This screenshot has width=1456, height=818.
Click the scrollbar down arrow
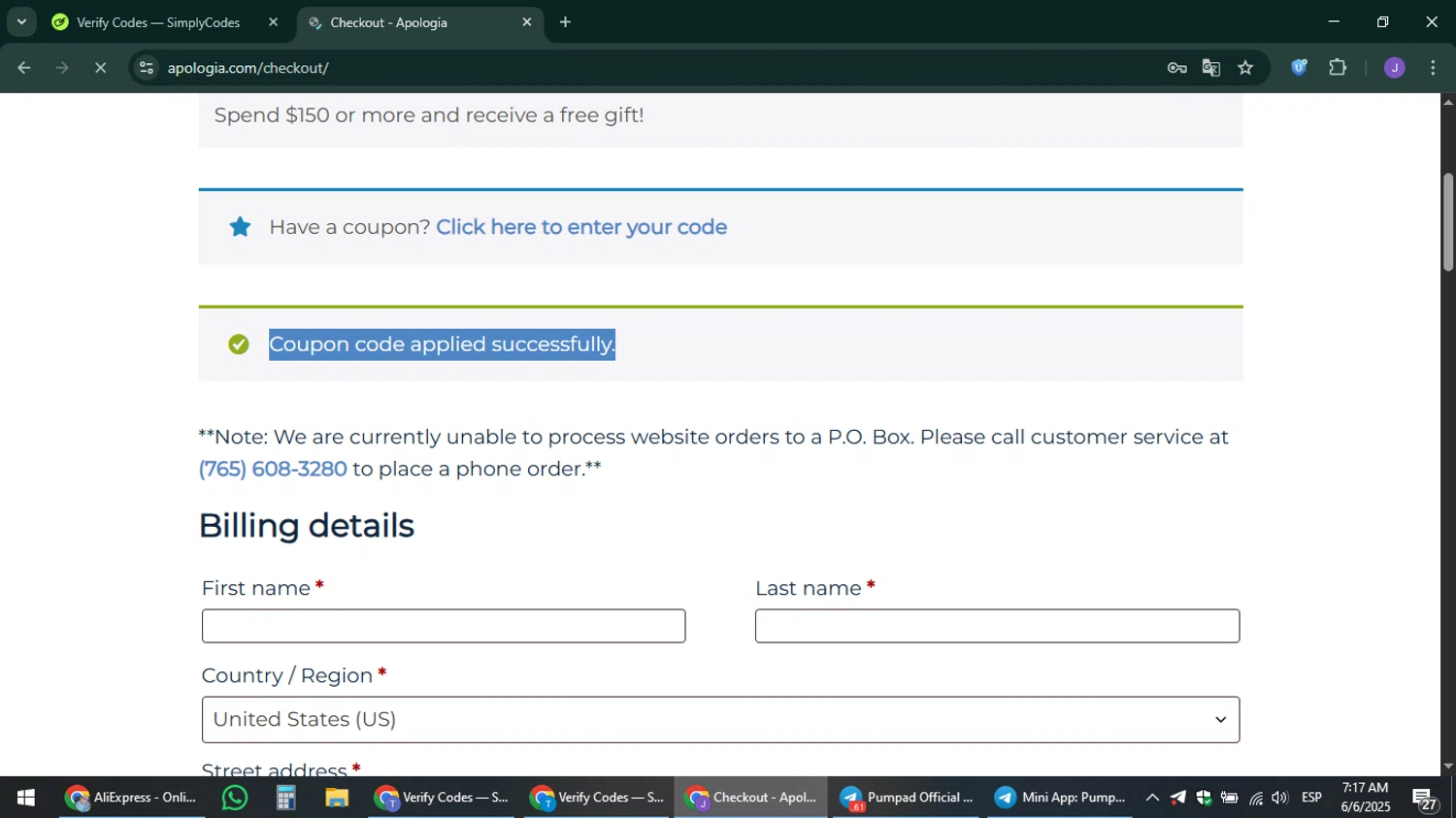1448,767
